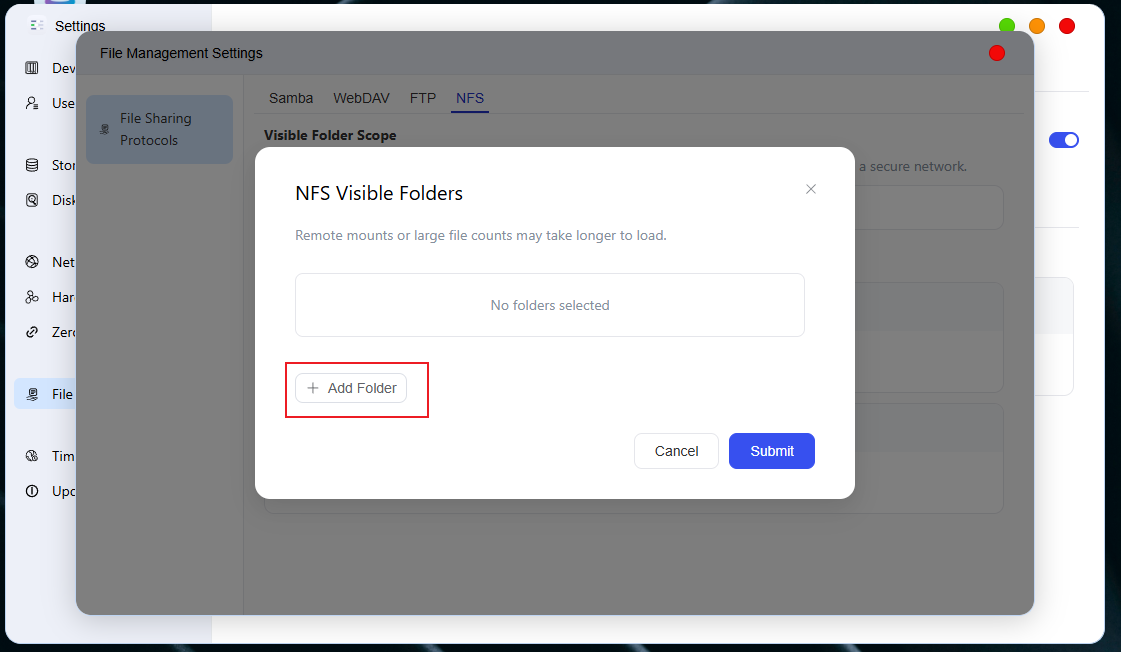
Task: Click the Settings app logo icon
Action: click(x=37, y=25)
